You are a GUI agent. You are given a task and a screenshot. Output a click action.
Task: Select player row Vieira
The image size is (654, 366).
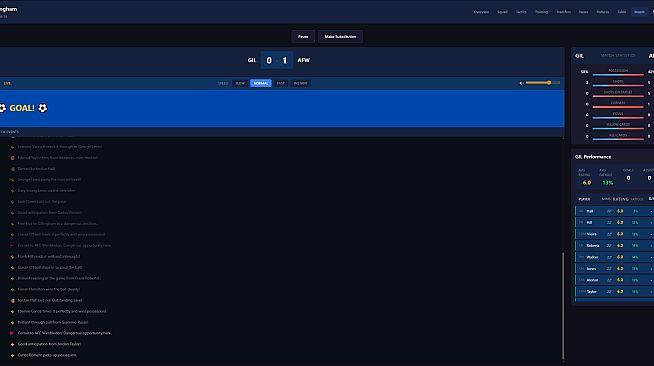(x=614, y=234)
